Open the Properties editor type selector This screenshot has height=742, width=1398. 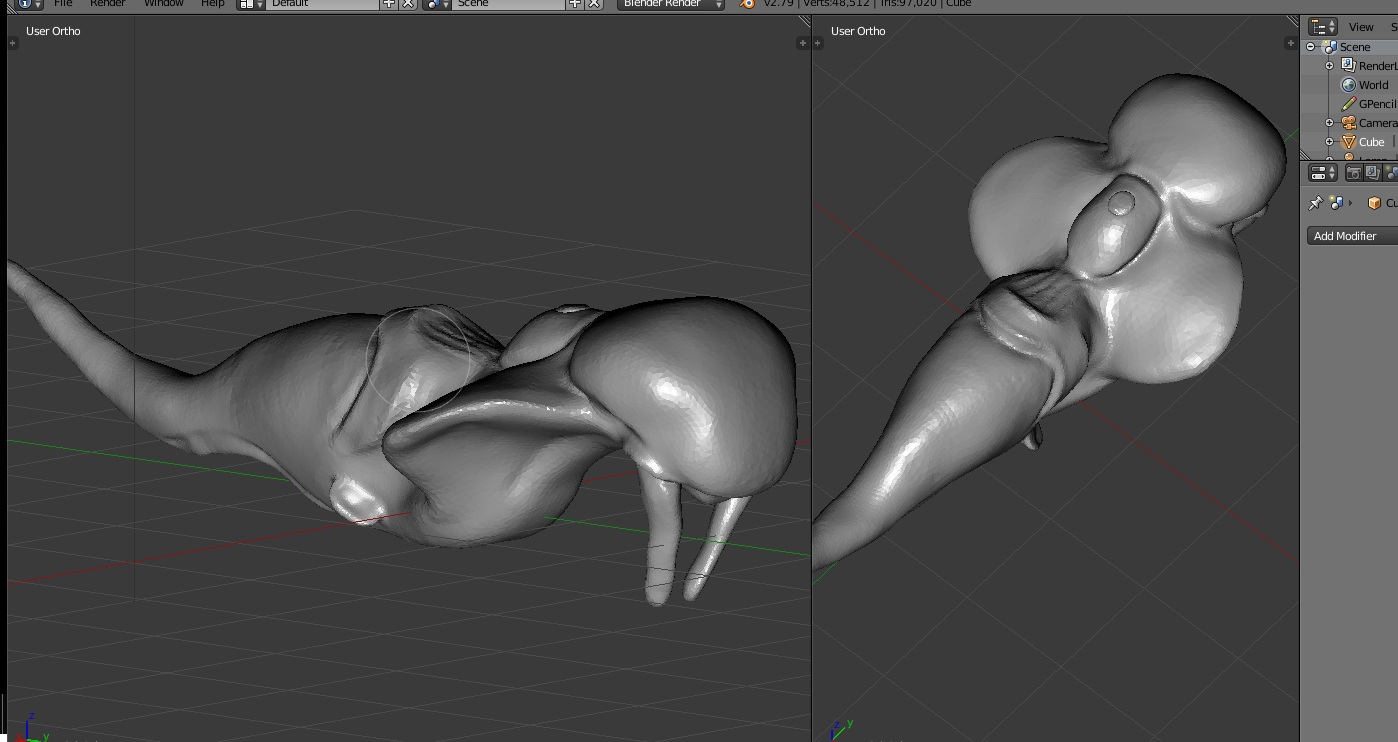1323,173
